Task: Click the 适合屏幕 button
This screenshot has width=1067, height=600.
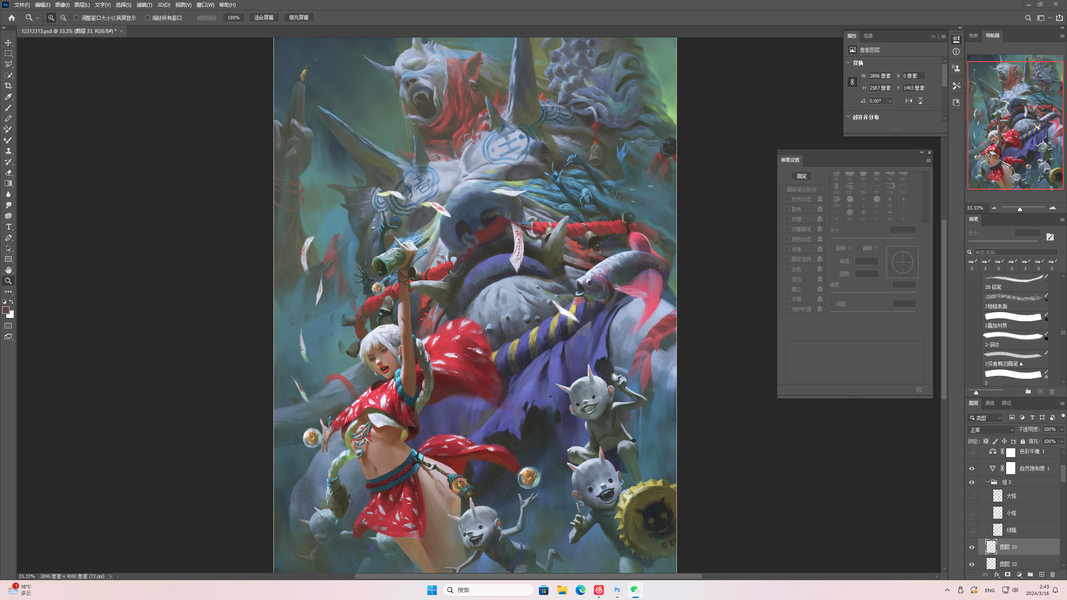Action: (x=263, y=18)
